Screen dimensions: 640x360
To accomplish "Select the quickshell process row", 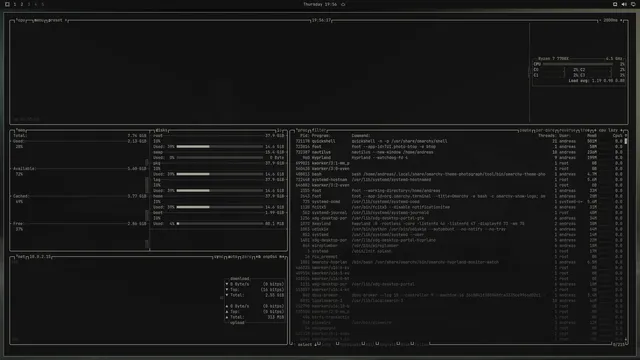I will 459,141.
